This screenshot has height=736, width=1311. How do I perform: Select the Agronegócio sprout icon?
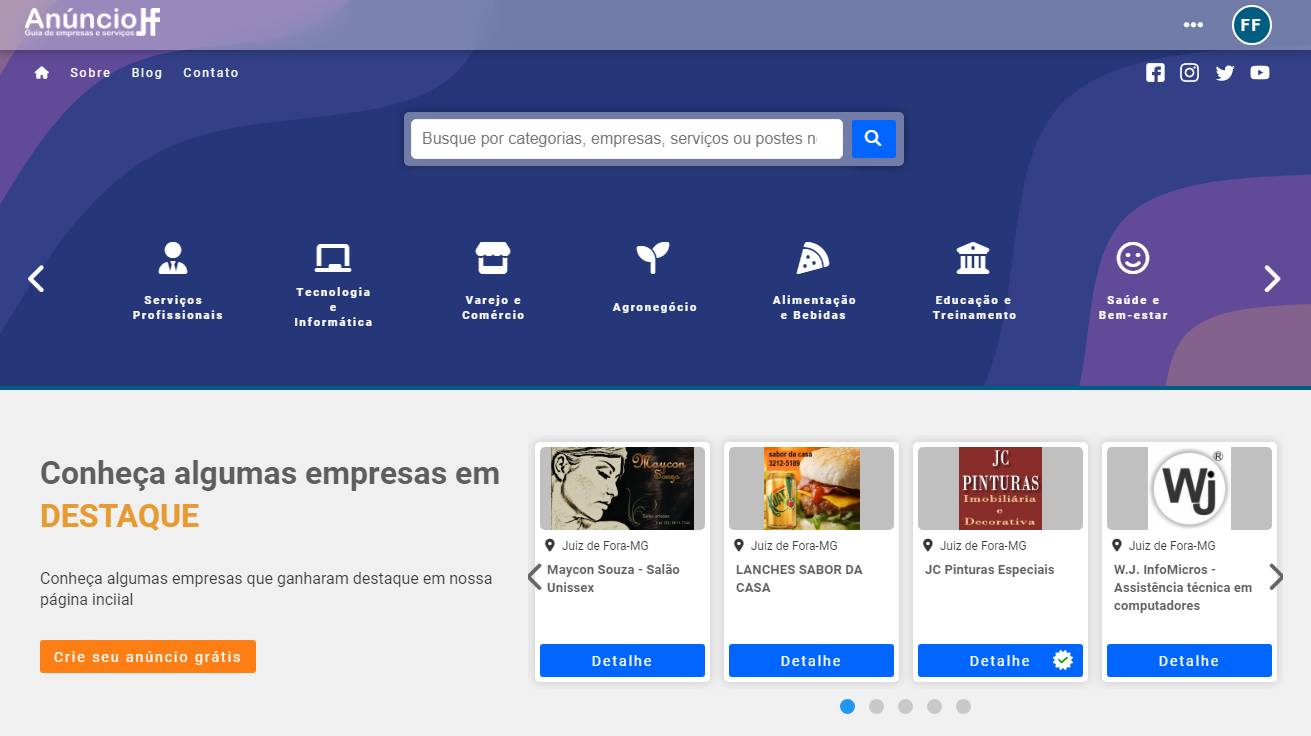coord(653,258)
